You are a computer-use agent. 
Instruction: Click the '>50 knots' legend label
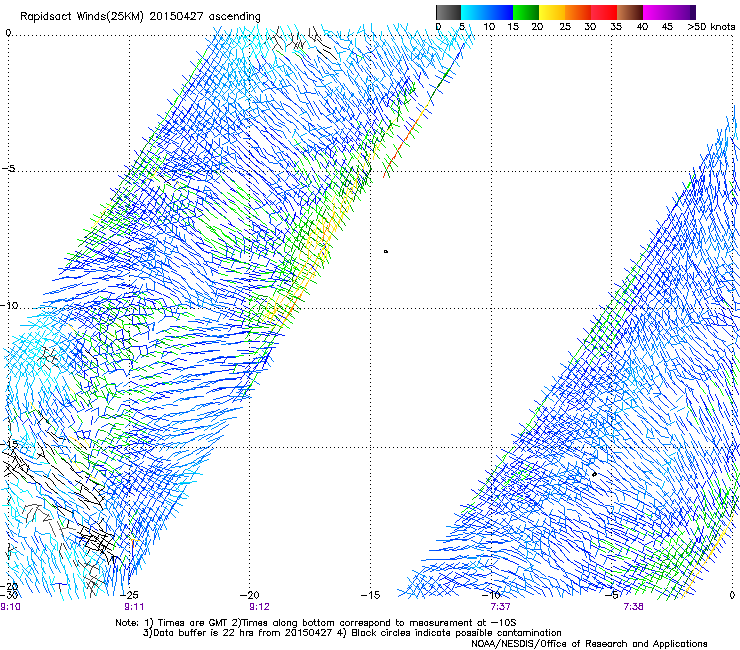(711, 27)
